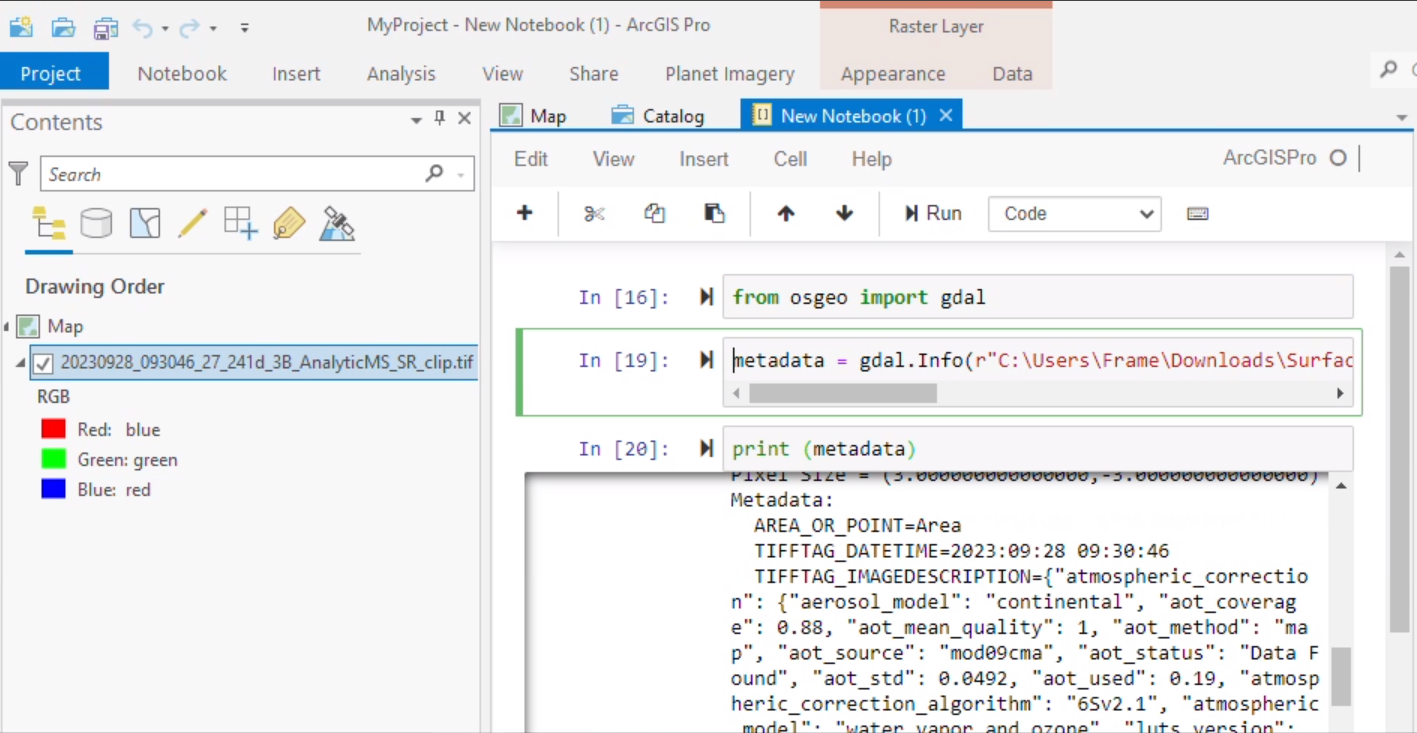Move selected cell up arrow
This screenshot has width=1417, height=733.
coord(786,213)
